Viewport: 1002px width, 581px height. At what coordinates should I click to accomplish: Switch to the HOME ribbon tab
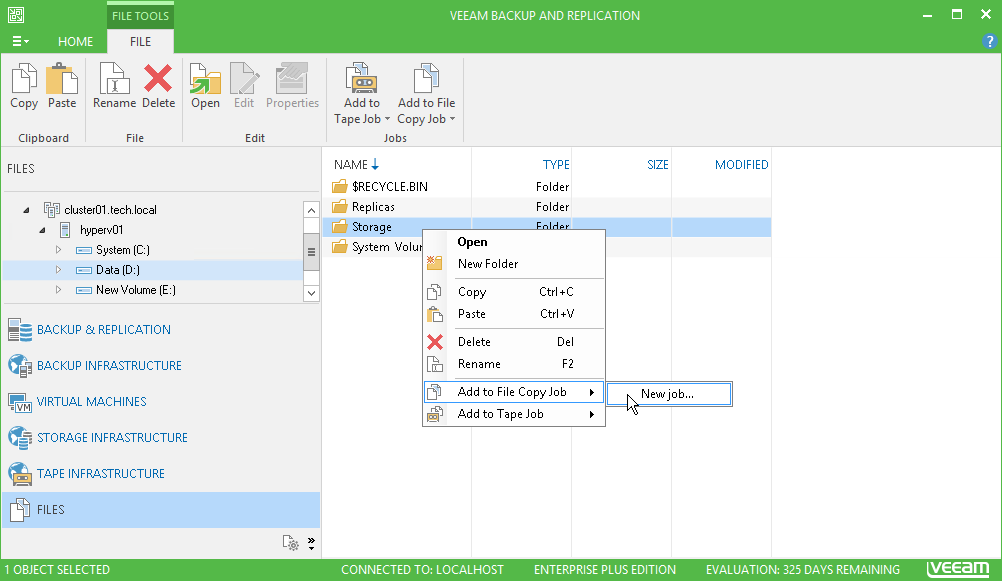coord(75,42)
